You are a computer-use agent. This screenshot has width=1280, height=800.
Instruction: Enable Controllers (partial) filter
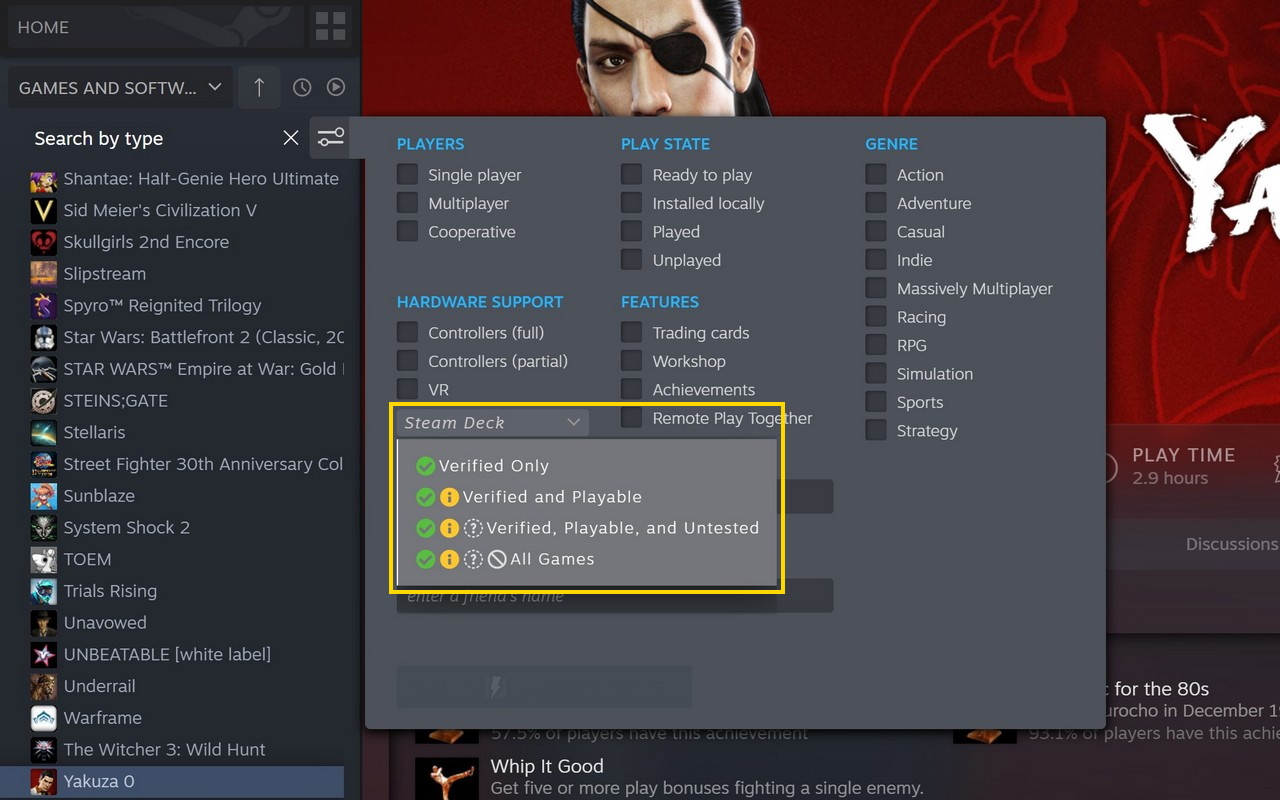pos(407,361)
